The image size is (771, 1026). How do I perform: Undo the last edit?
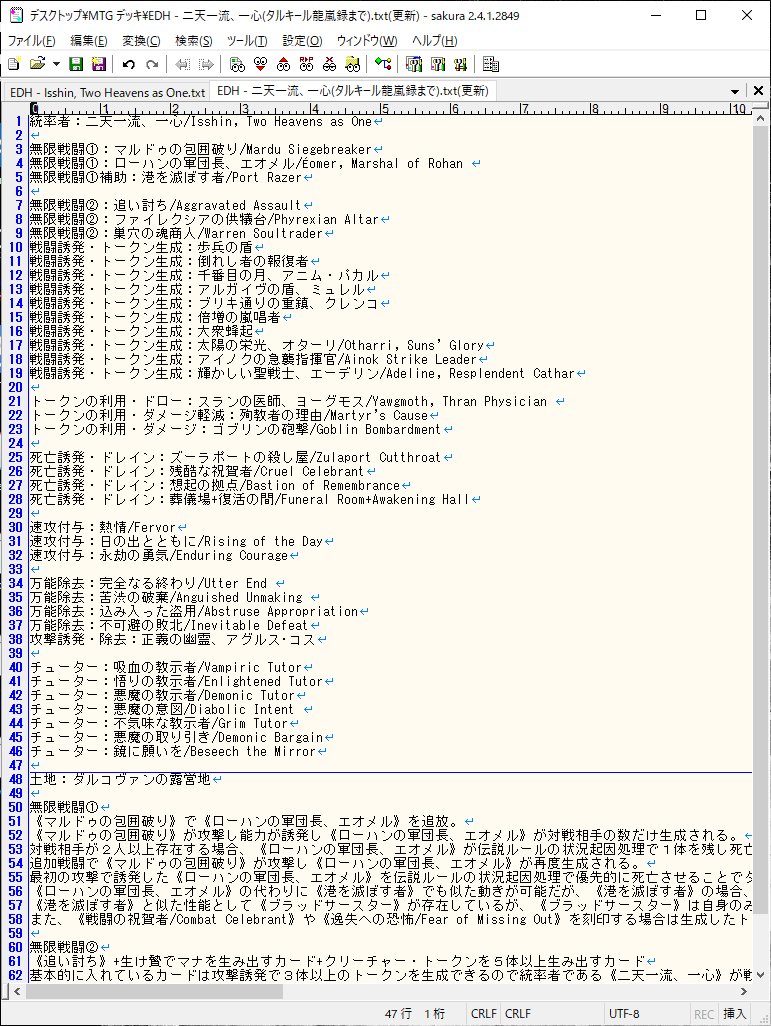[129, 64]
